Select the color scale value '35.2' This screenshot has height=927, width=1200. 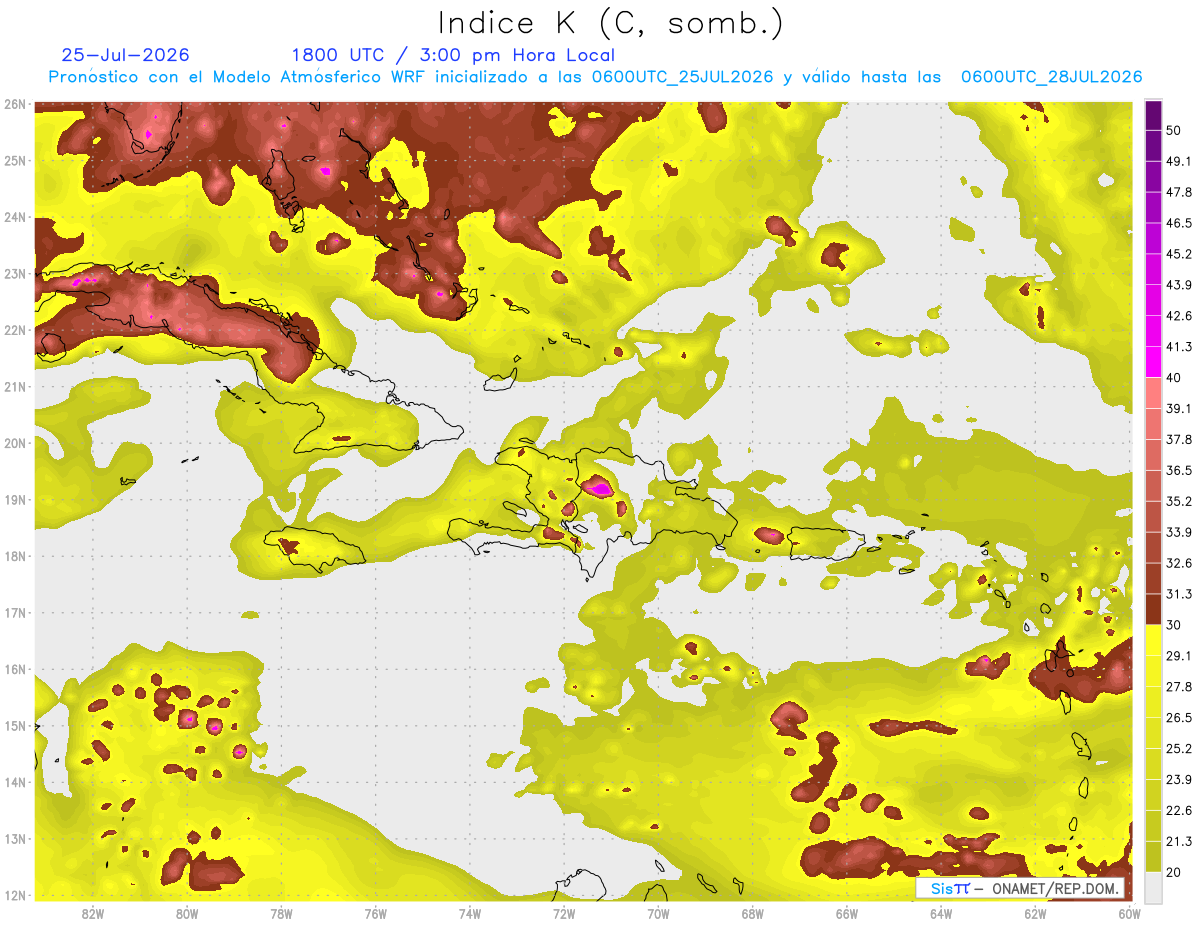click(x=1178, y=501)
